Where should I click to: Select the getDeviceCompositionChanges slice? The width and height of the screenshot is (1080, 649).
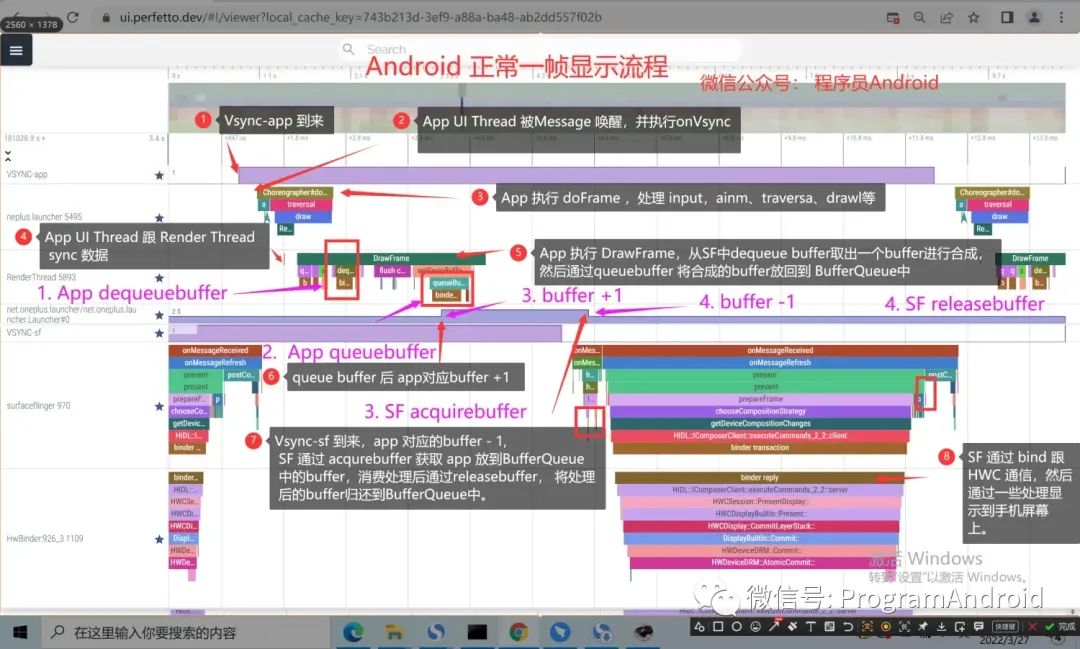[760, 423]
